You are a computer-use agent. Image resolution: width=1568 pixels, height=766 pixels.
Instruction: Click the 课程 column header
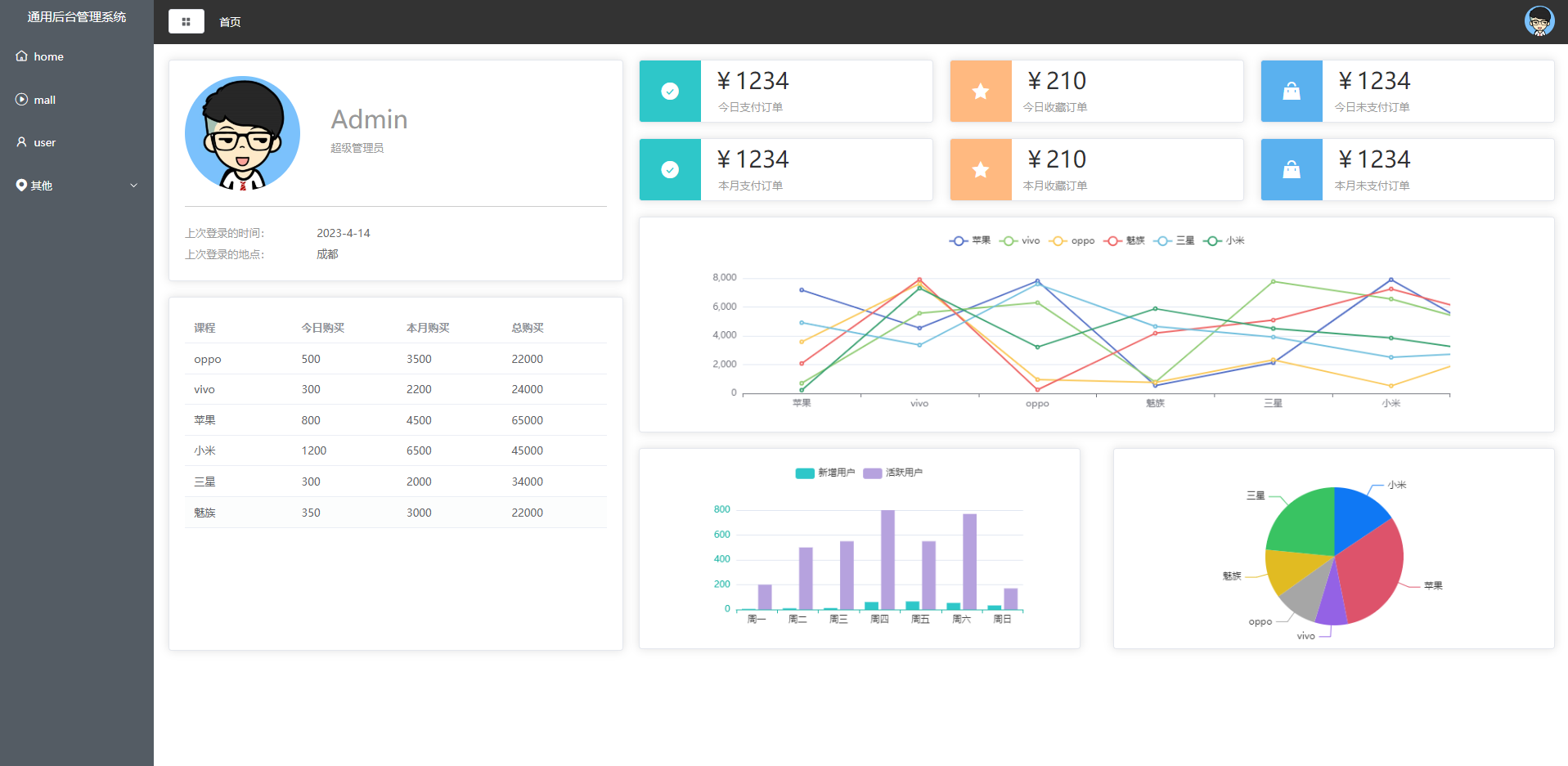204,328
